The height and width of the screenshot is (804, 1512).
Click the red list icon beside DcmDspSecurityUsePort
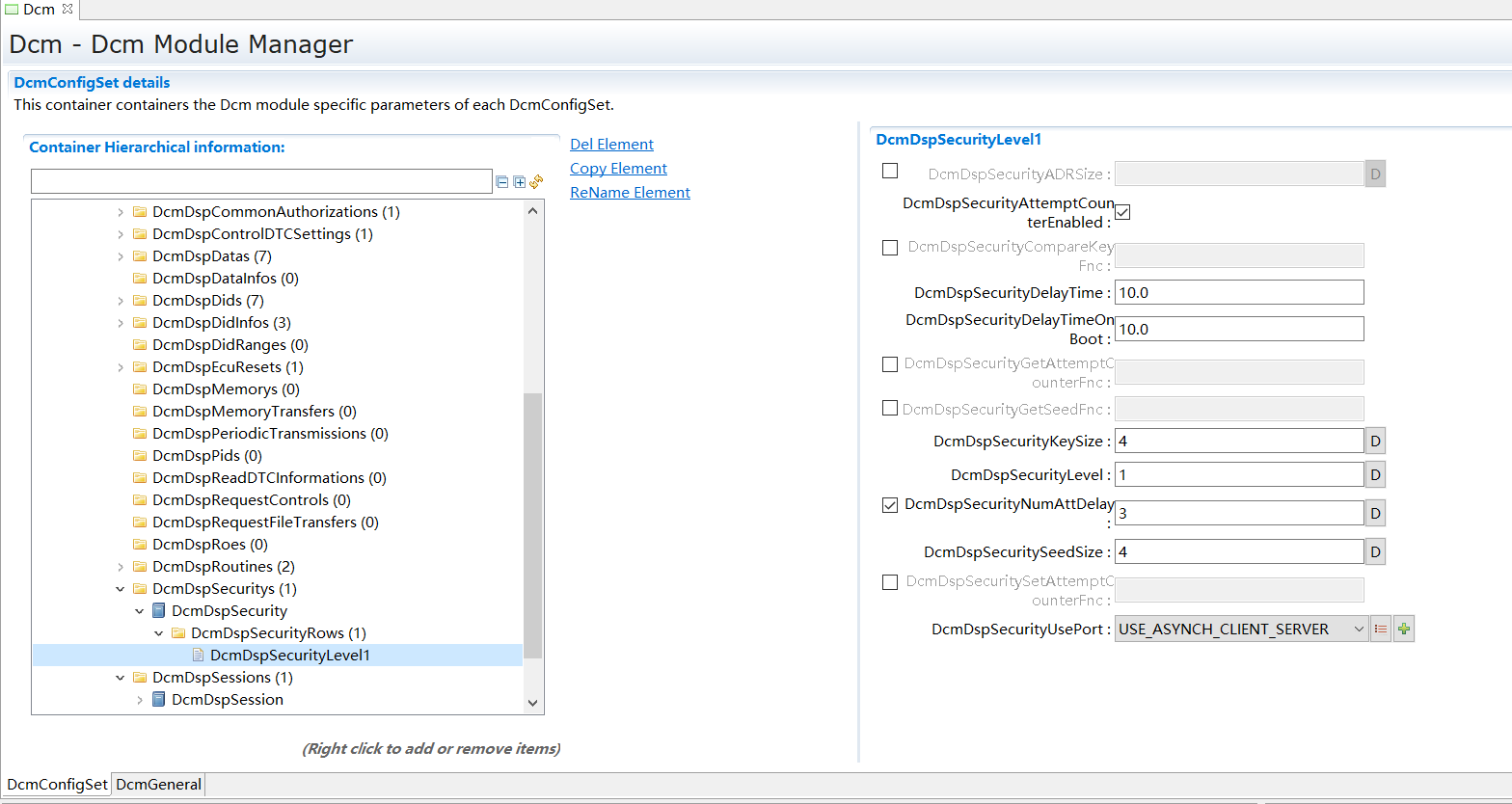pos(1381,630)
